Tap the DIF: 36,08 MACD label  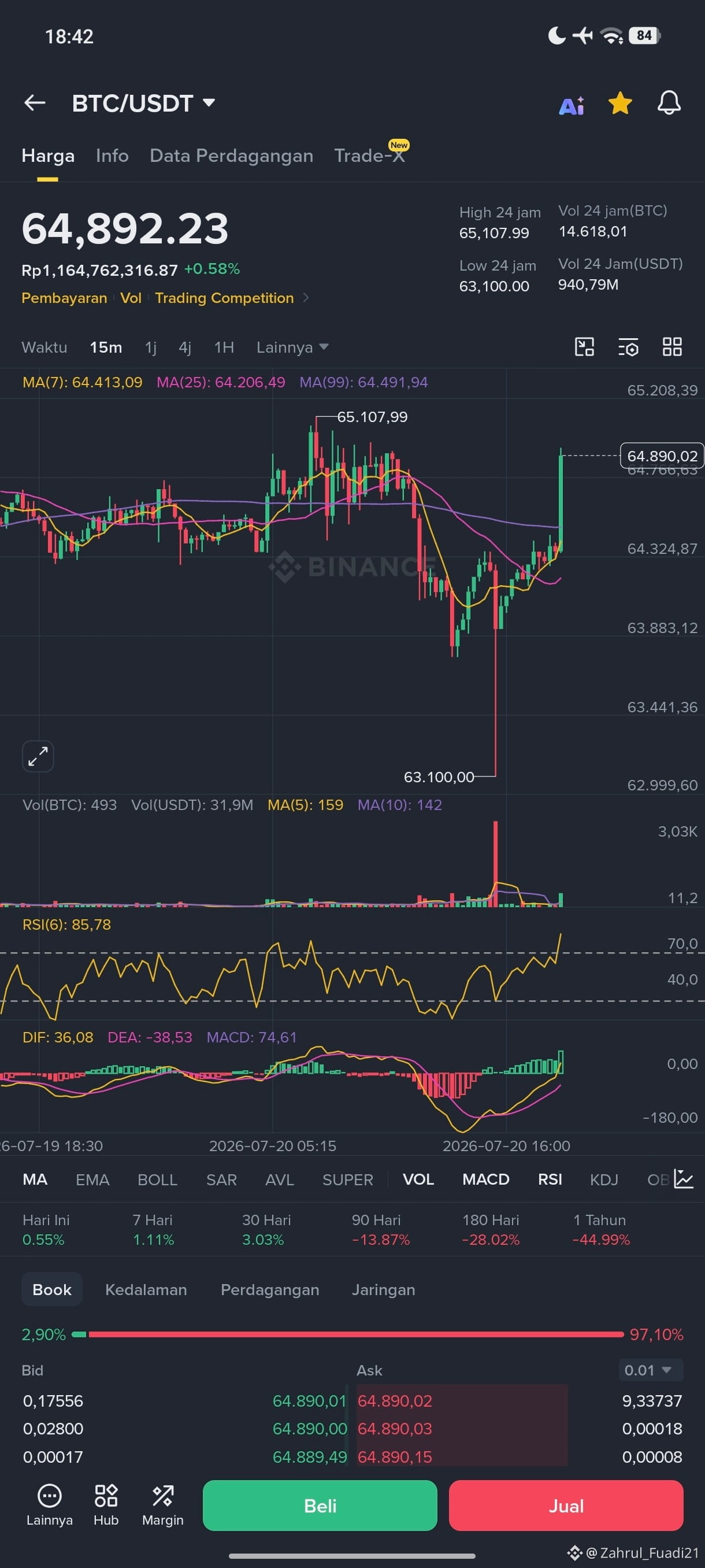58,1037
